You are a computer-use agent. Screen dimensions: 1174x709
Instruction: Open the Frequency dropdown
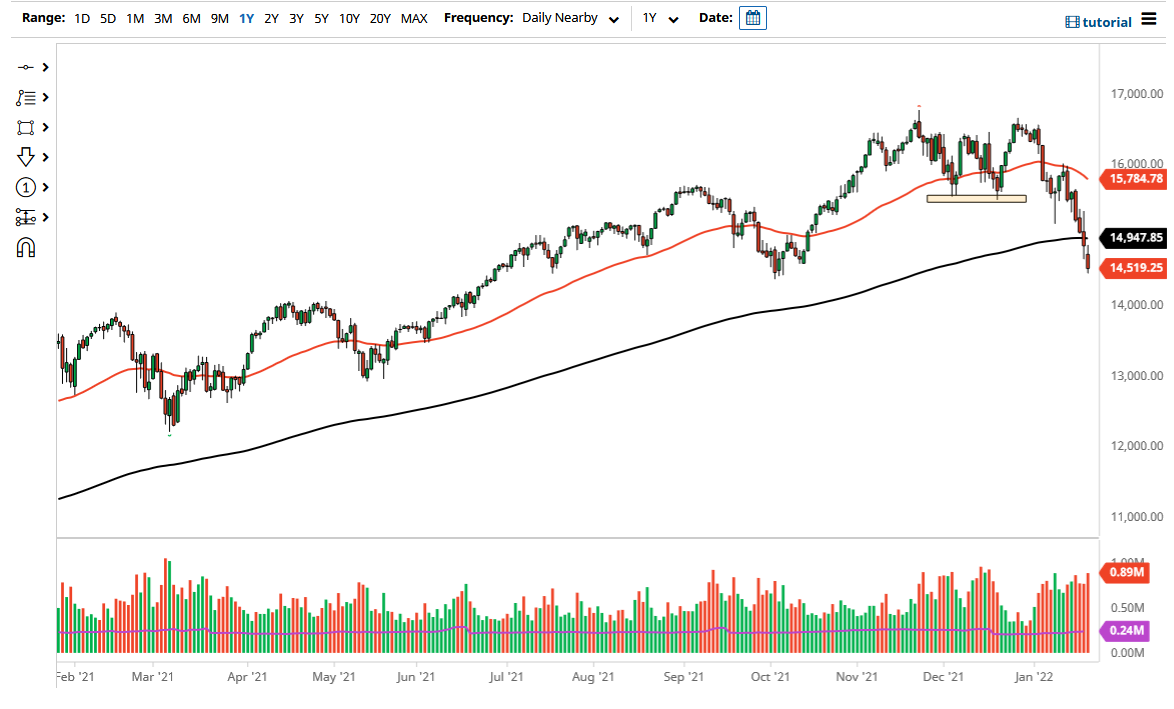pos(570,17)
